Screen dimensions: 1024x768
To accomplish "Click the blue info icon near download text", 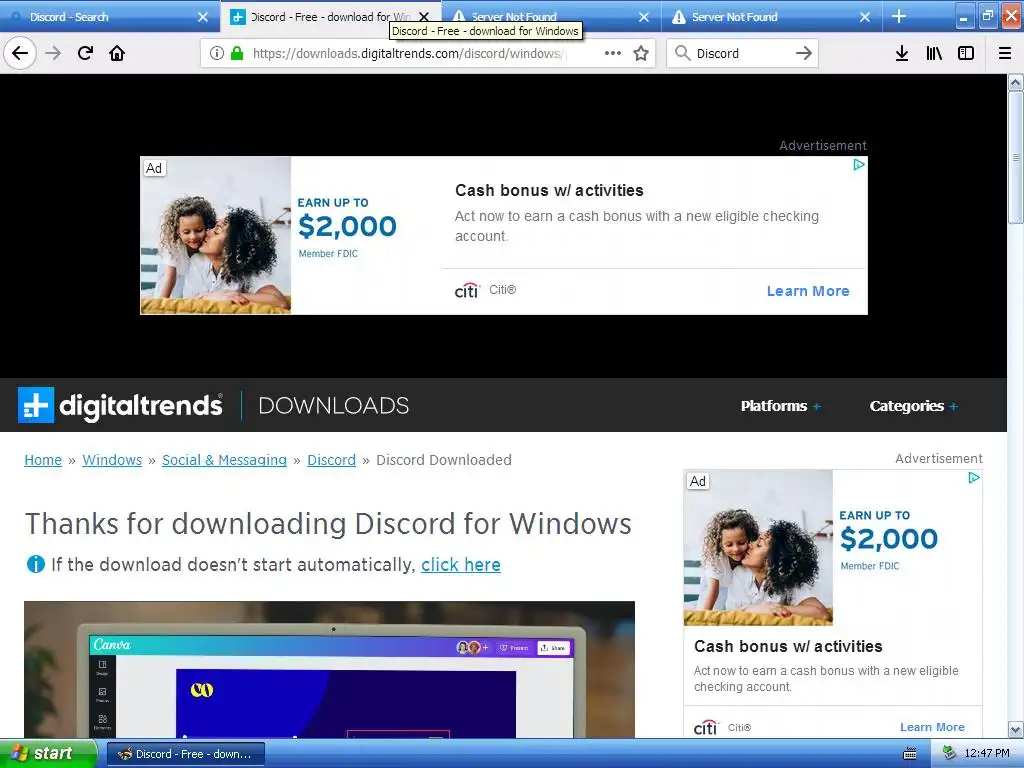I will point(35,564).
